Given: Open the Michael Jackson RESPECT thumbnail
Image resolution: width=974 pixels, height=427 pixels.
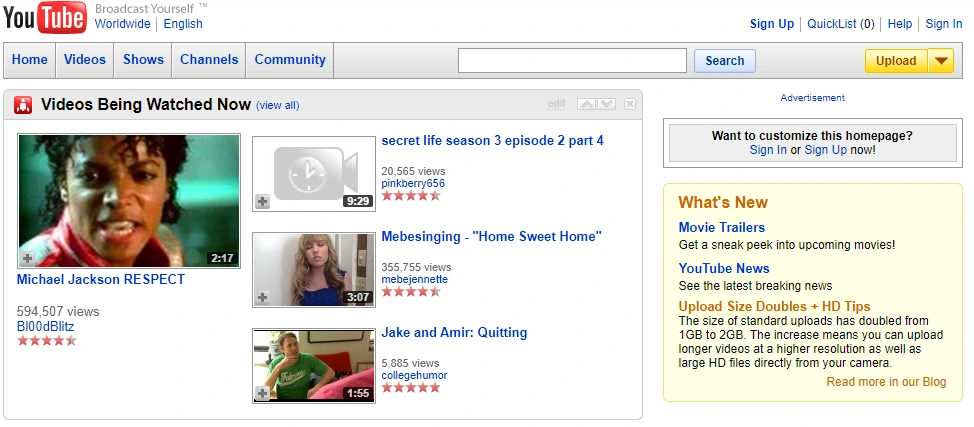Looking at the screenshot, I should [129, 201].
